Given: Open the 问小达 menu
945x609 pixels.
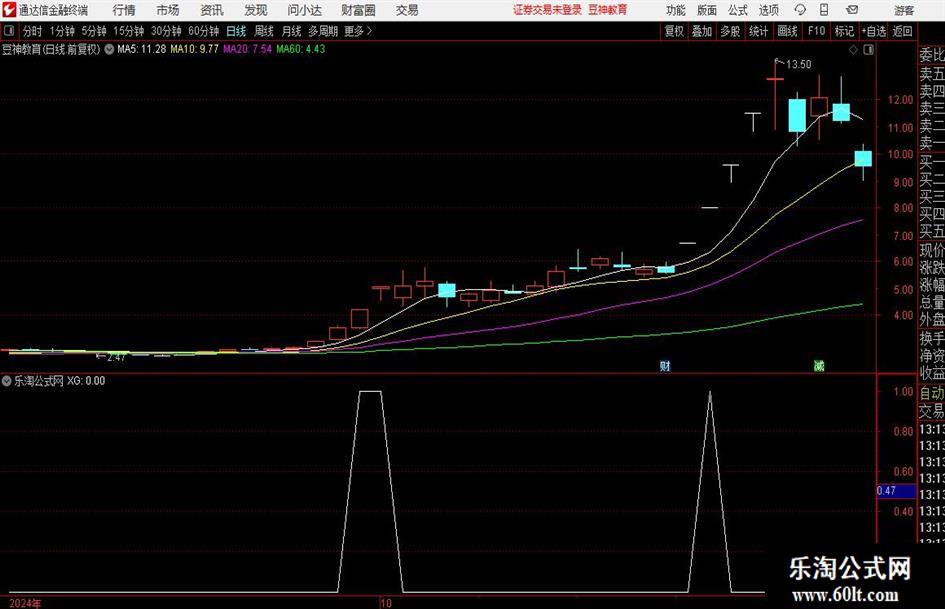Looking at the screenshot, I should 304,10.
